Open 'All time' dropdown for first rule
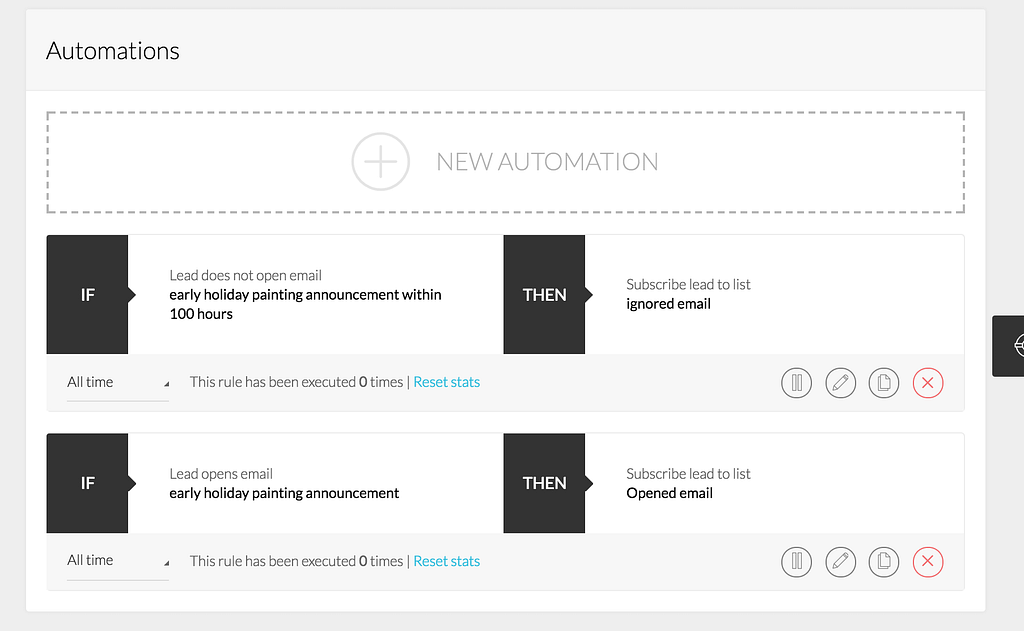The width and height of the screenshot is (1024, 631). 118,383
